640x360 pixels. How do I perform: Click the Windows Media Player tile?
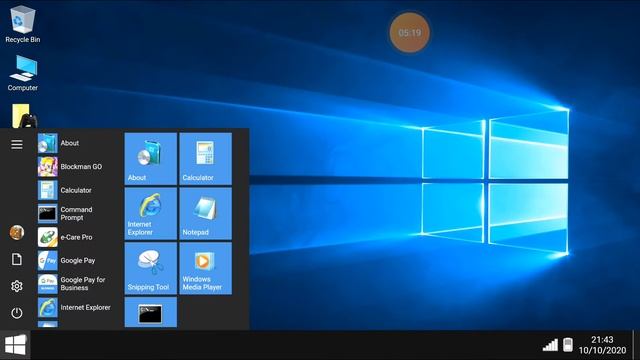(205, 268)
